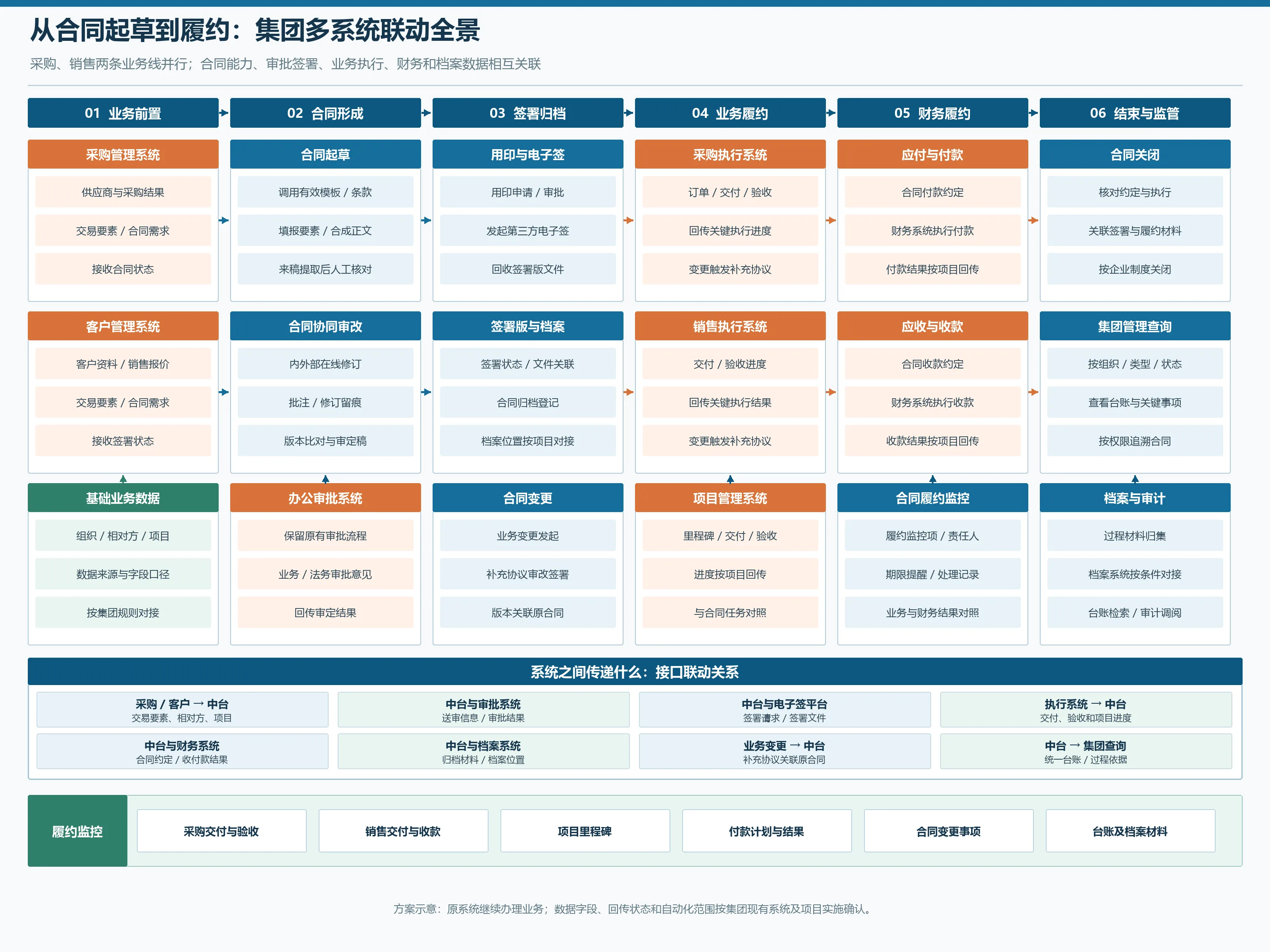Click the 基础业务数据 green card title
Screen dimensions: 1270x952
123,498
